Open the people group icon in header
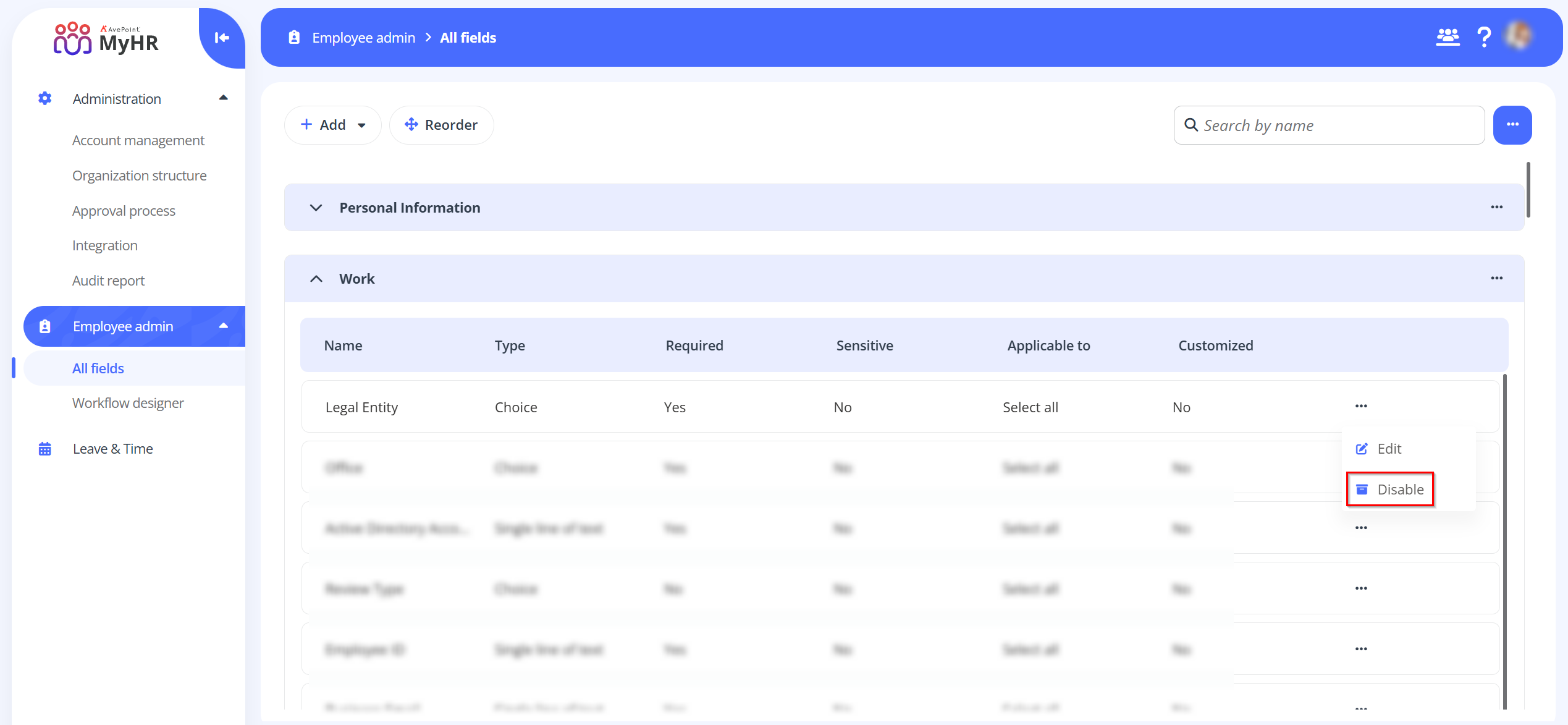Image resolution: width=1568 pixels, height=725 pixels. (1448, 37)
